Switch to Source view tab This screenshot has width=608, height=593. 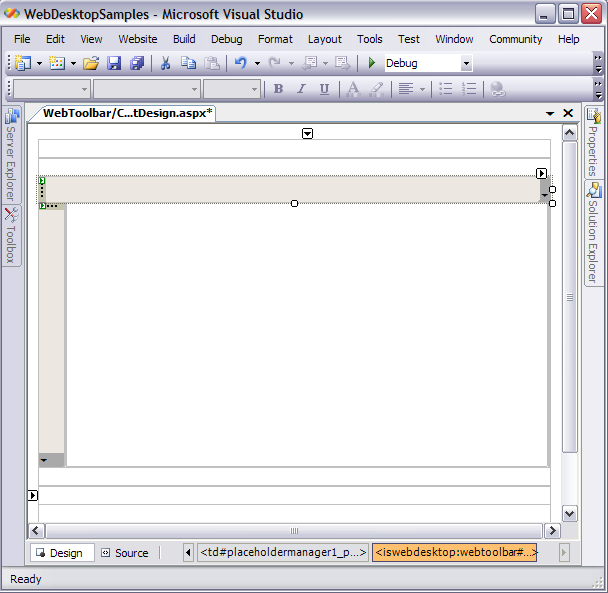124,553
